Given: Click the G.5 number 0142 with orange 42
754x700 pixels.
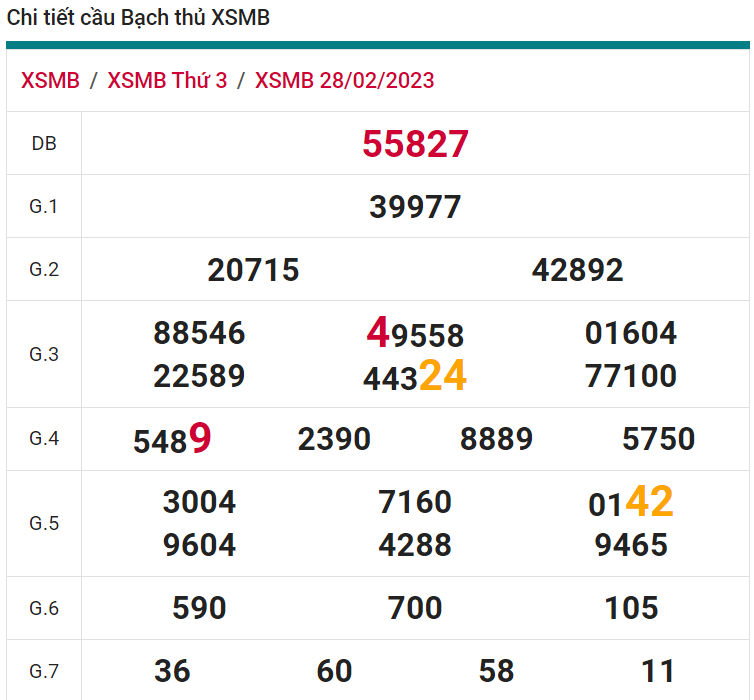Looking at the screenshot, I should [631, 503].
